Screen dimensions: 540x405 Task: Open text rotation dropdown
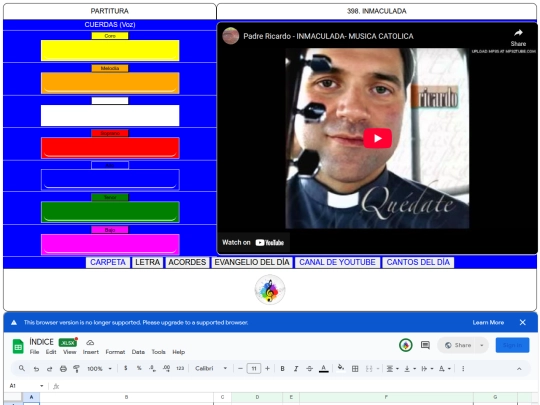point(445,368)
